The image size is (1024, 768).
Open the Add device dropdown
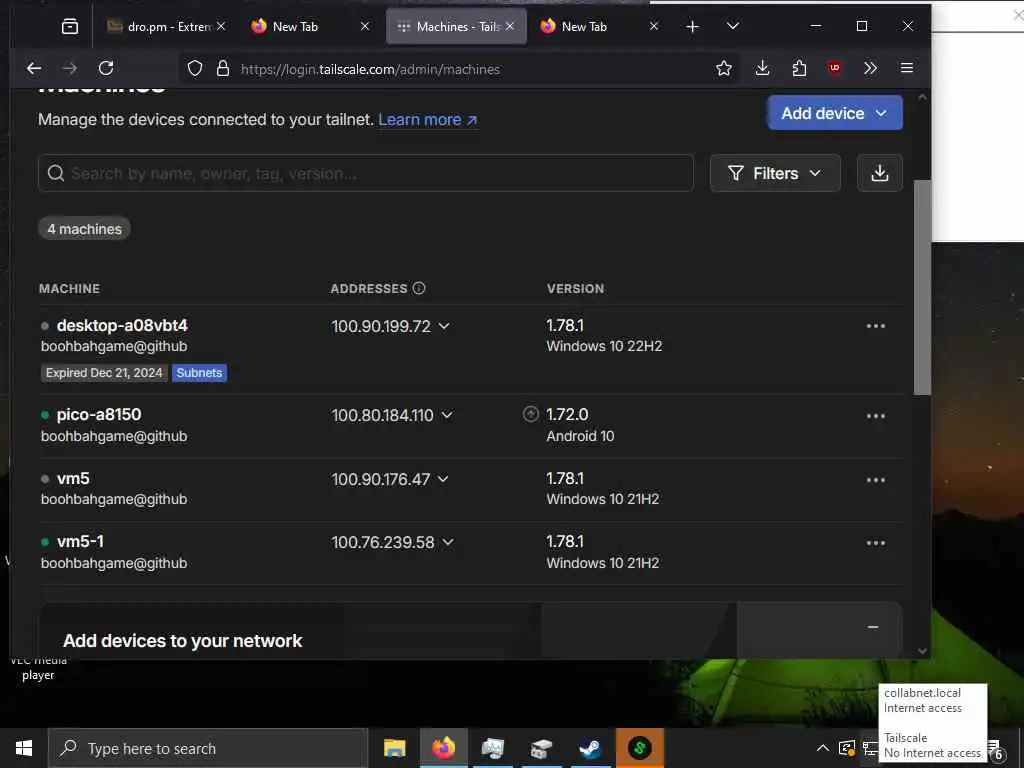(x=835, y=113)
